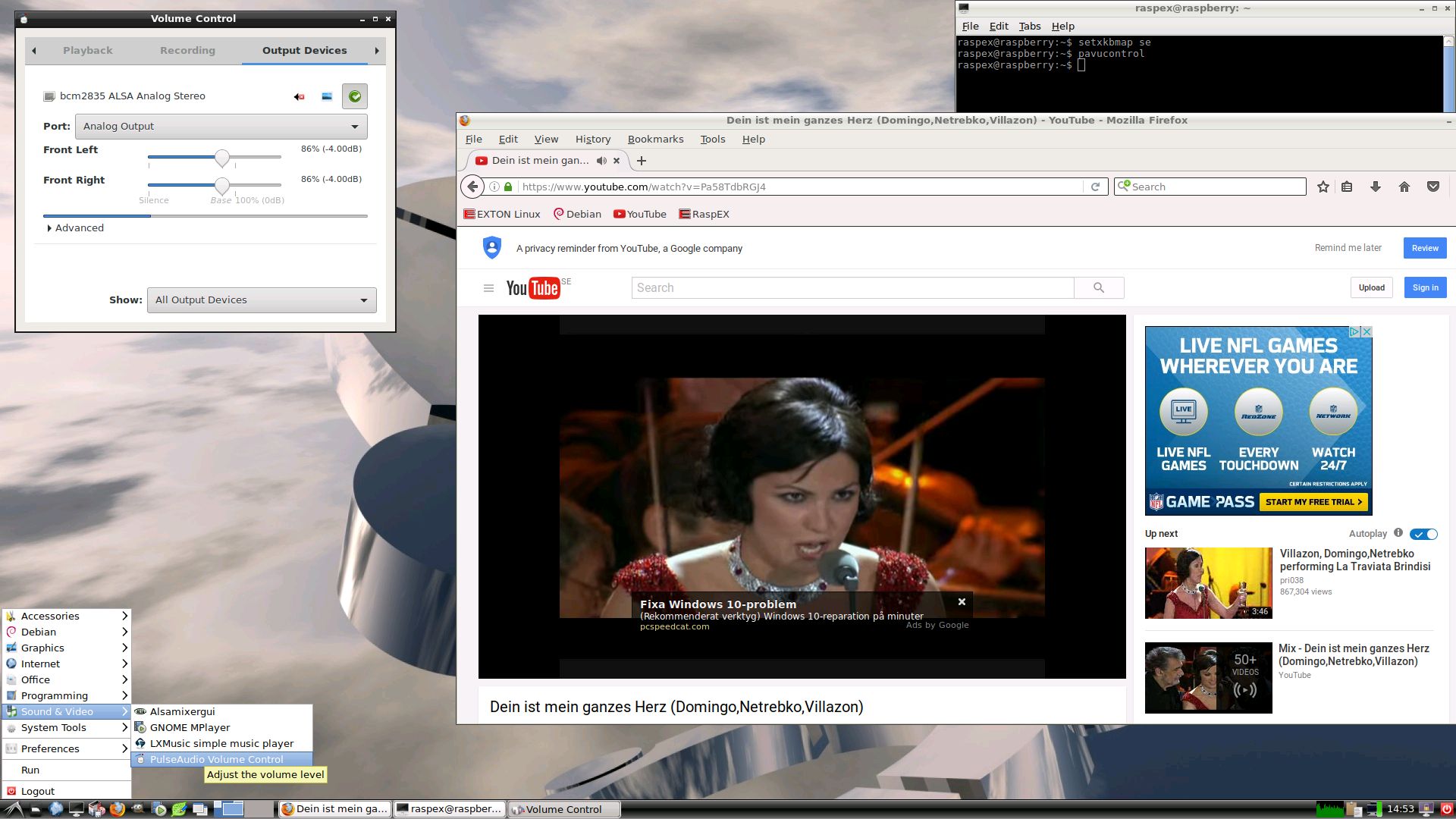This screenshot has width=1456, height=819.
Task: Click the YouTube search magnifier icon
Action: click(x=1099, y=288)
